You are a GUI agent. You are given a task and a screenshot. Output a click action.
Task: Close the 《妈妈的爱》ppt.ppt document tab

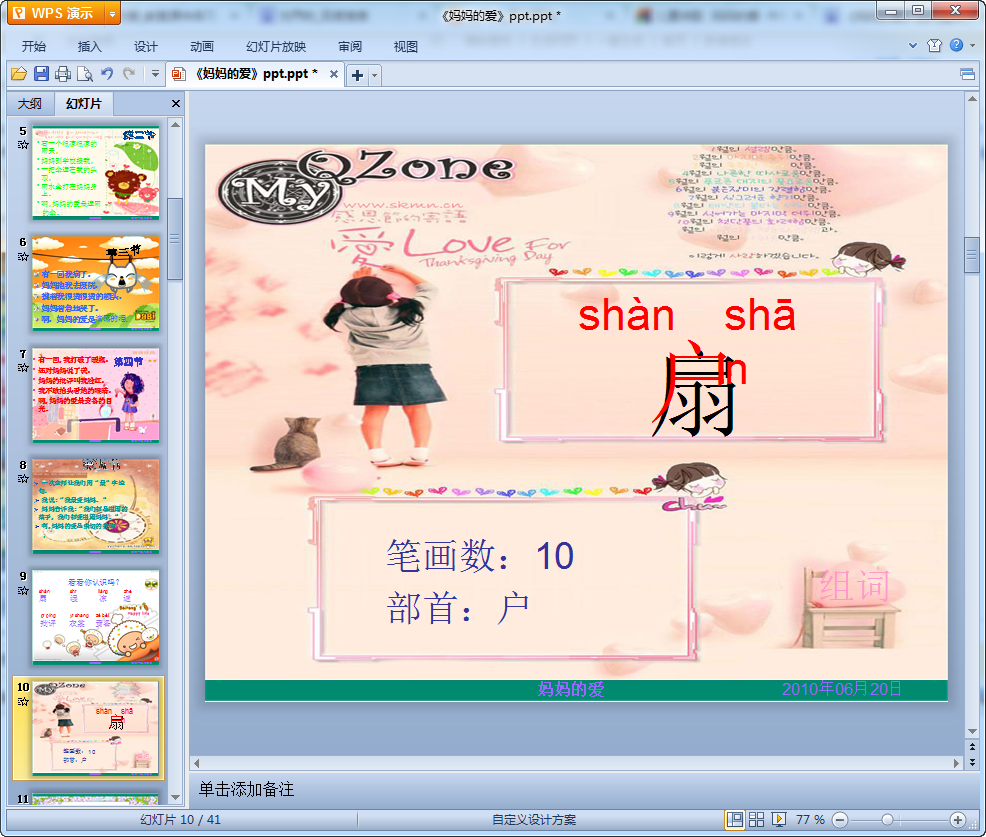pyautogui.click(x=334, y=74)
